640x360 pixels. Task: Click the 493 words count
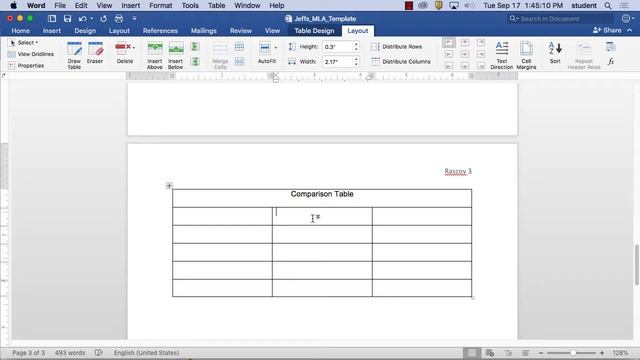70,353
